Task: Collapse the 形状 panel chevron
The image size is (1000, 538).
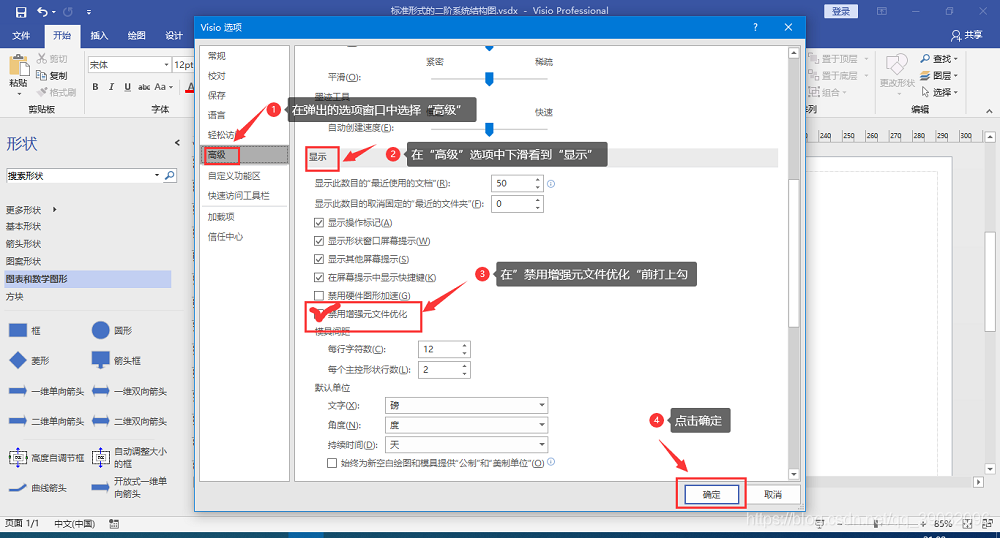Action: tap(177, 143)
